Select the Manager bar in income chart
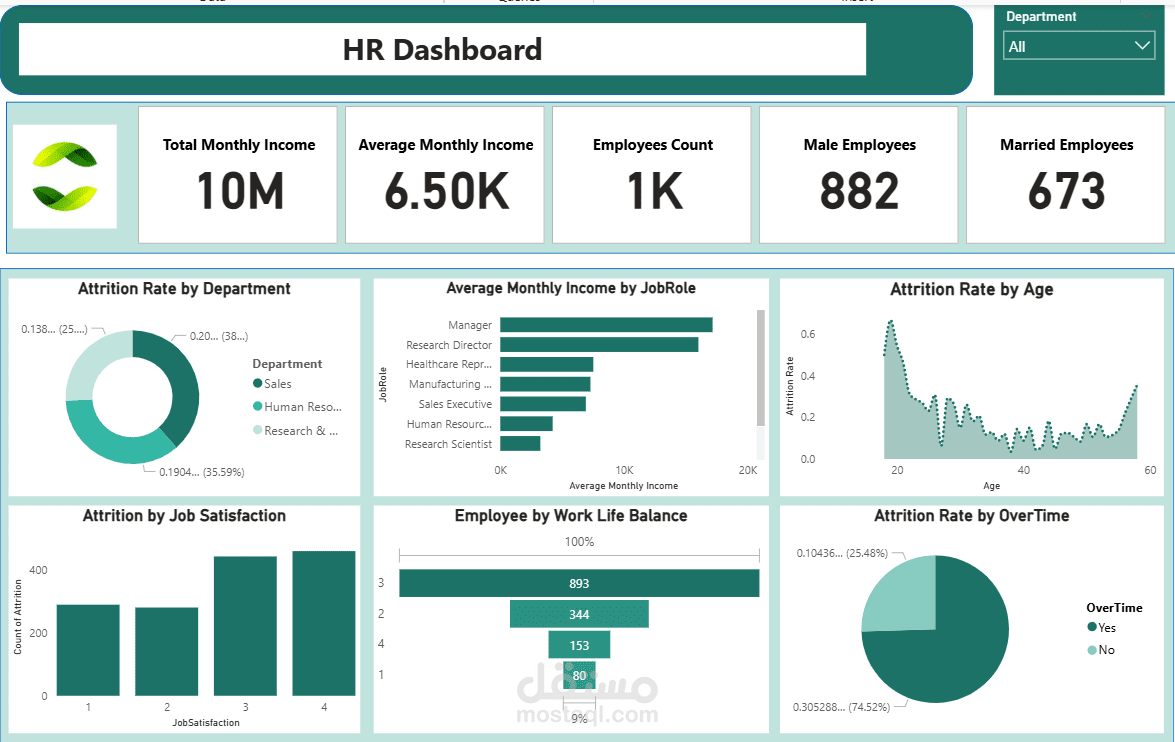The image size is (1175, 742). coord(605,324)
